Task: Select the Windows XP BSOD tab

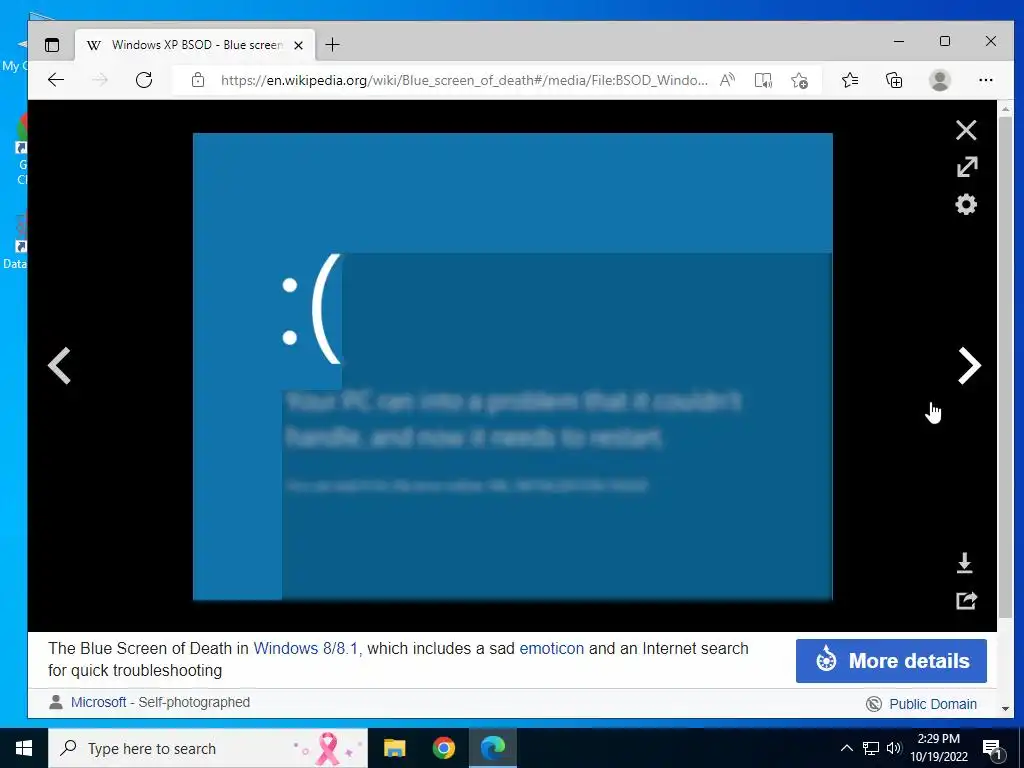Action: click(x=195, y=44)
